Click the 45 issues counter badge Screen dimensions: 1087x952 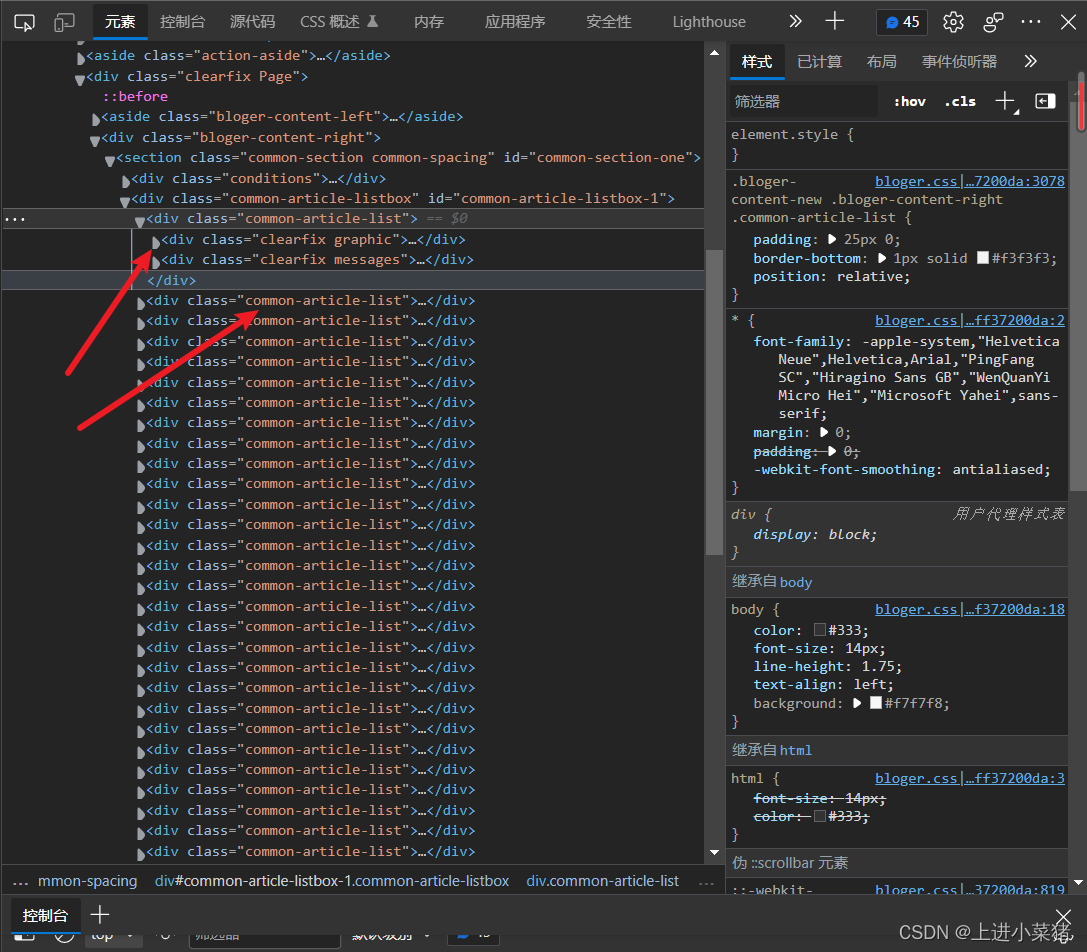[x=903, y=22]
